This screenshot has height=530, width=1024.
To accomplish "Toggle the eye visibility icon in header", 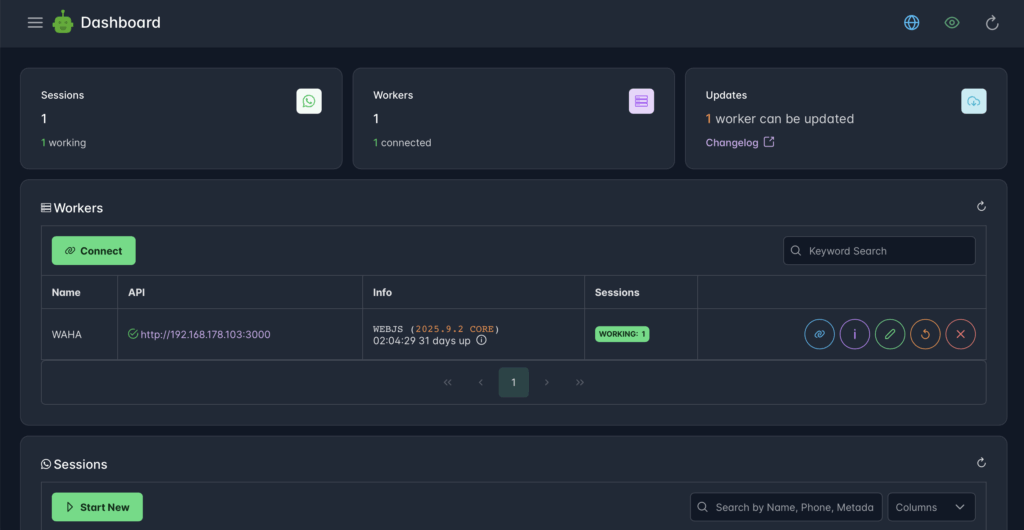I will tap(952, 22).
